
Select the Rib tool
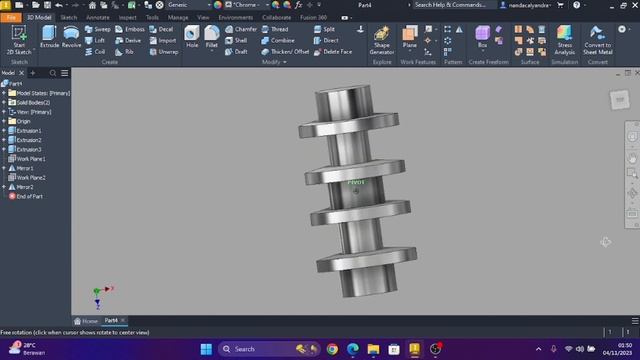click(x=124, y=52)
